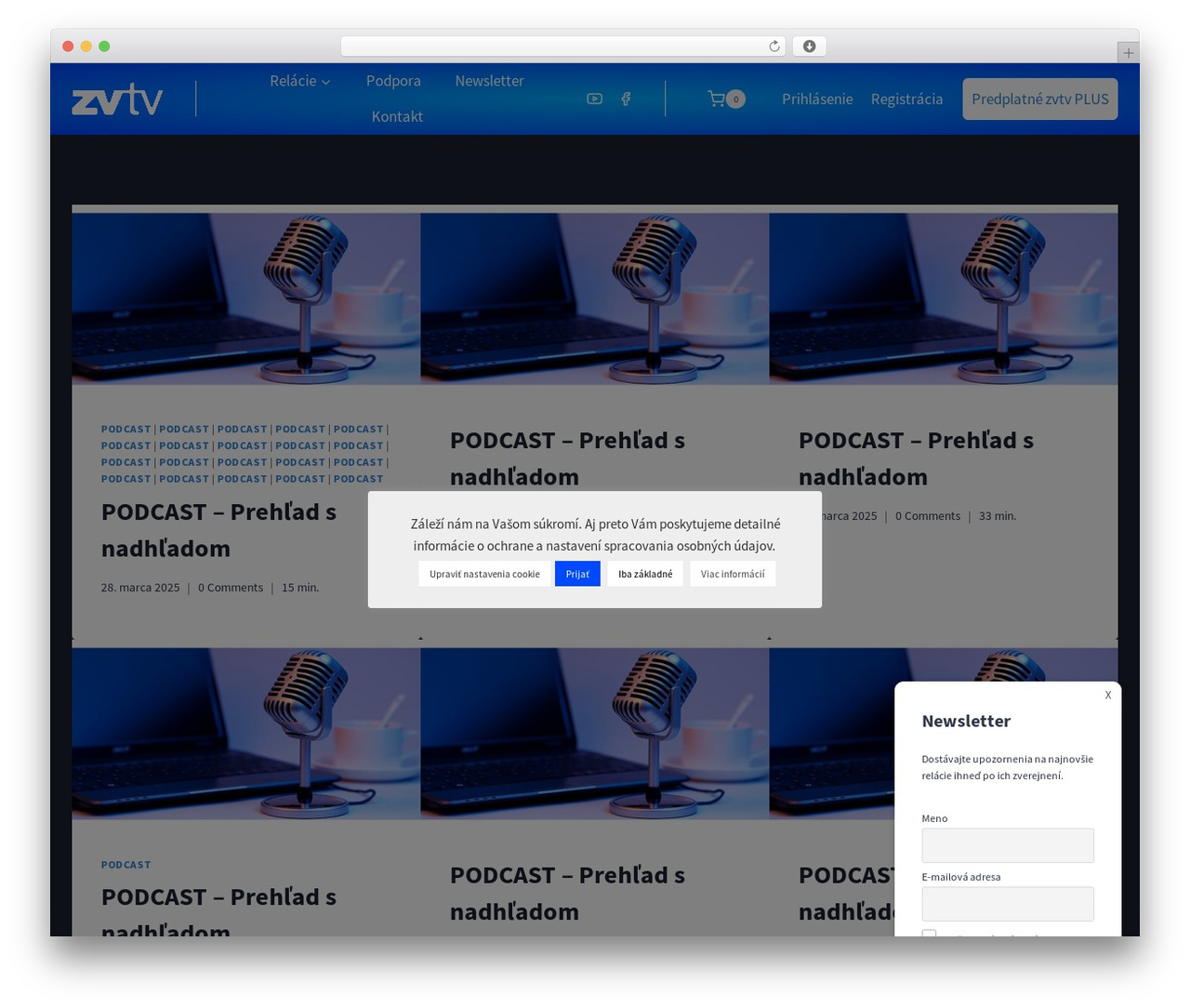Open the Facebook page icon
Viewport: 1190px width, 1008px height.
tap(626, 99)
